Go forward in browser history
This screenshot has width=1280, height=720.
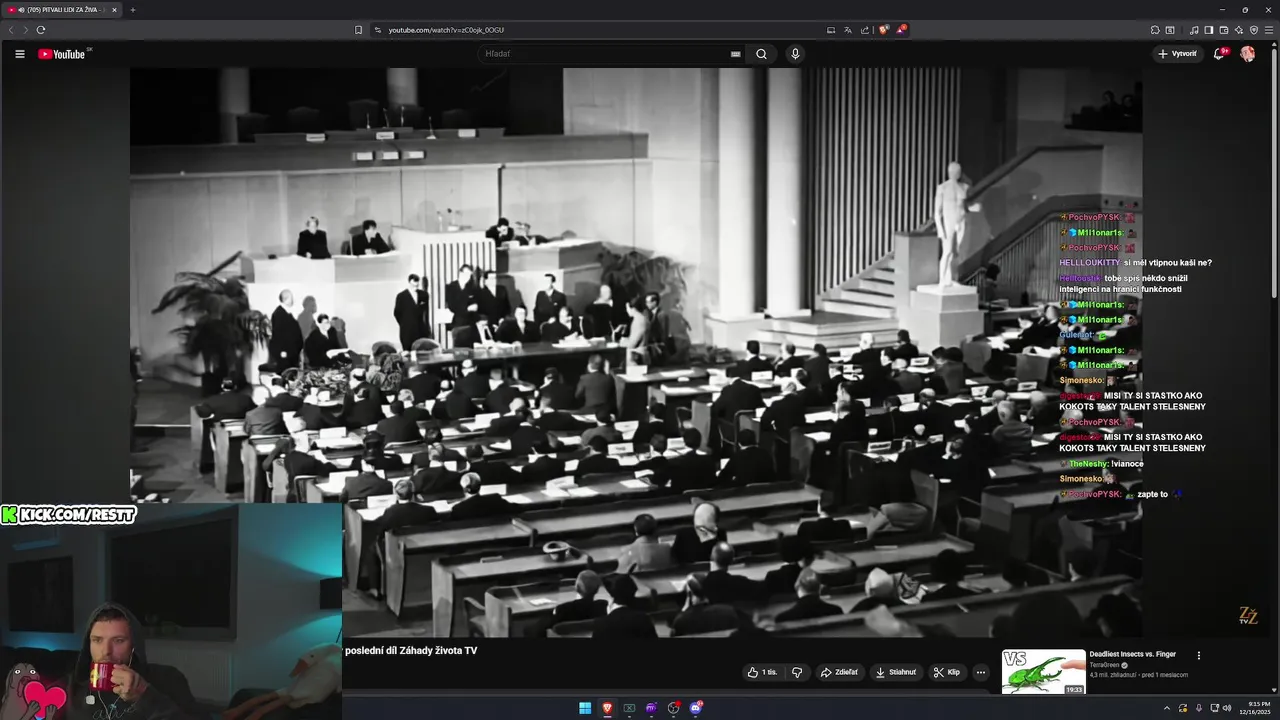(26, 30)
